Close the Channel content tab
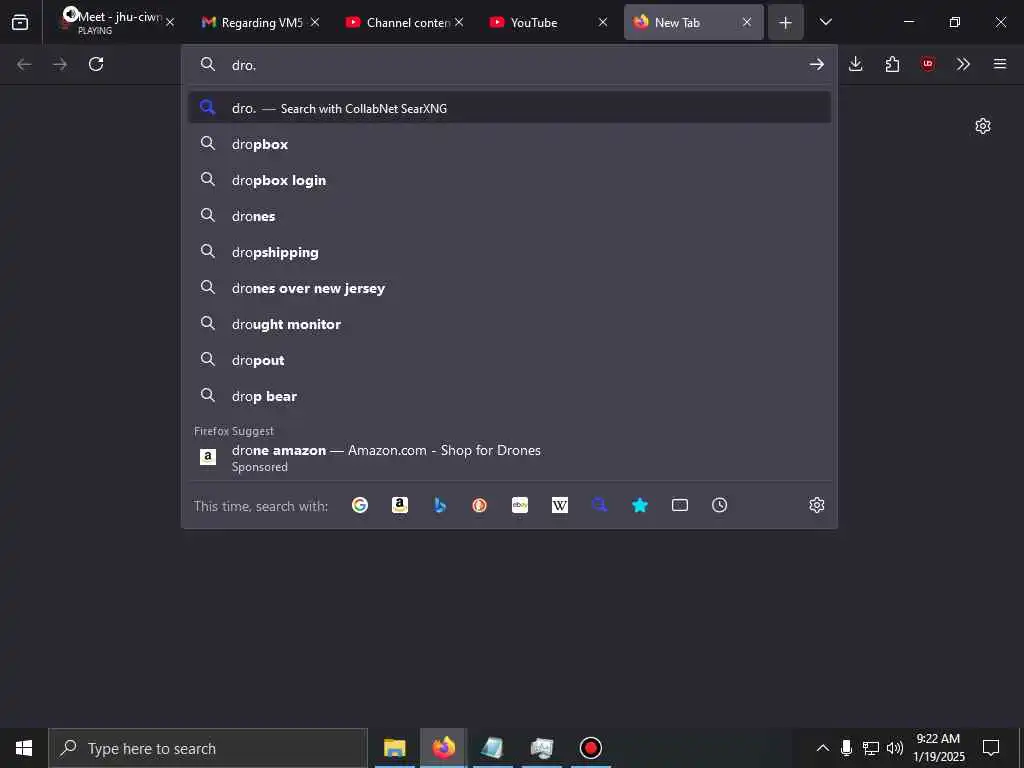Image resolution: width=1024 pixels, height=768 pixels. point(459,22)
